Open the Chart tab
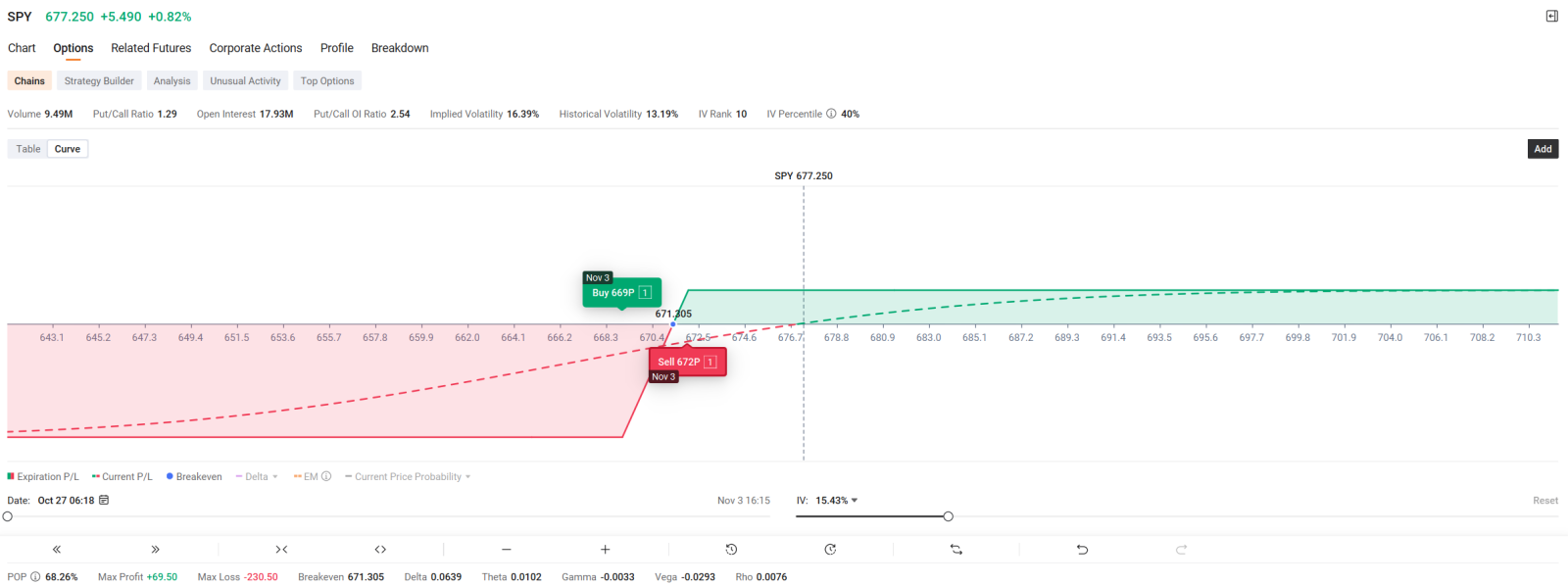The width and height of the screenshot is (1568, 585). click(x=22, y=48)
